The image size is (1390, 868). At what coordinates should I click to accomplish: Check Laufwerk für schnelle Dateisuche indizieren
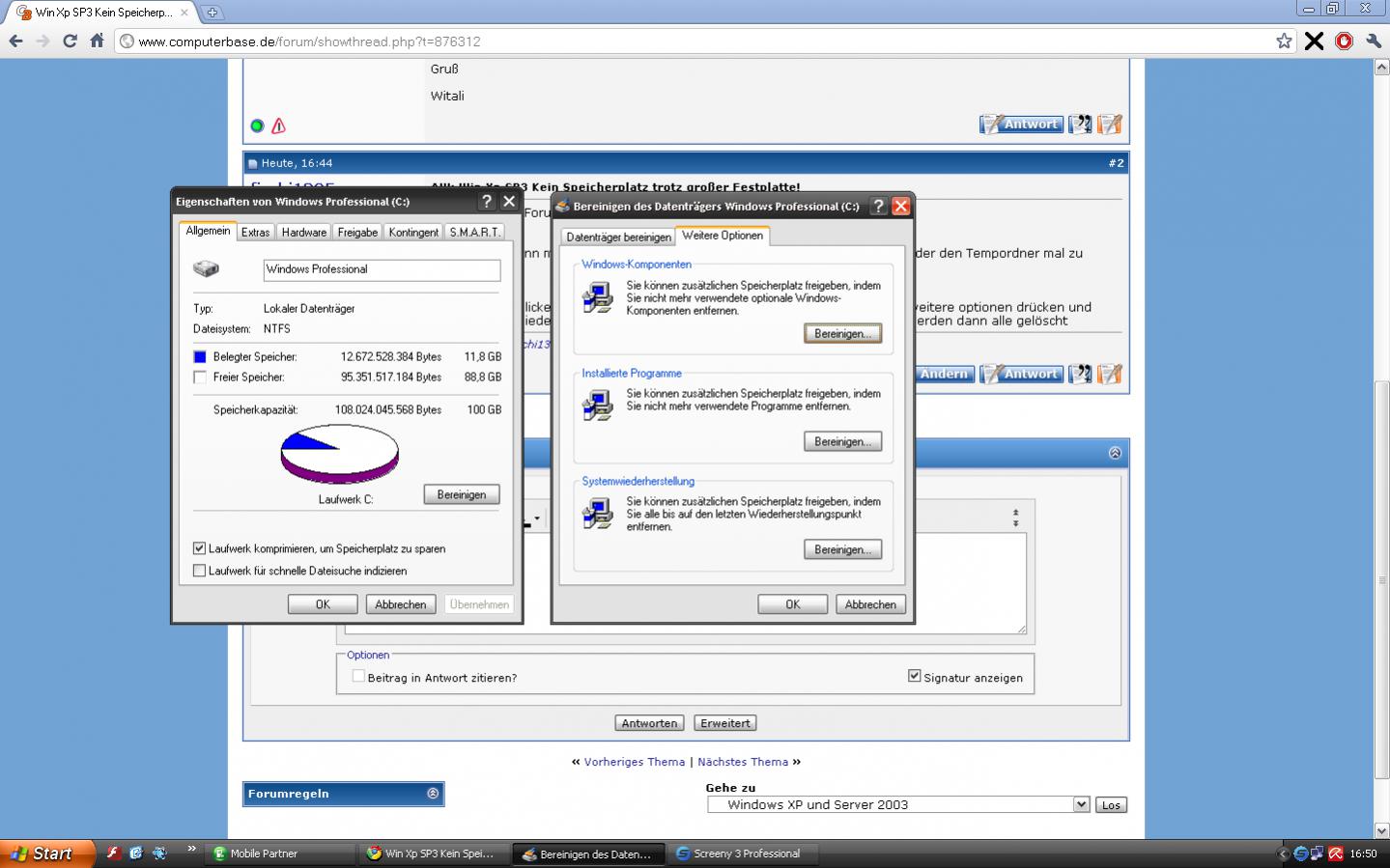coord(199,571)
